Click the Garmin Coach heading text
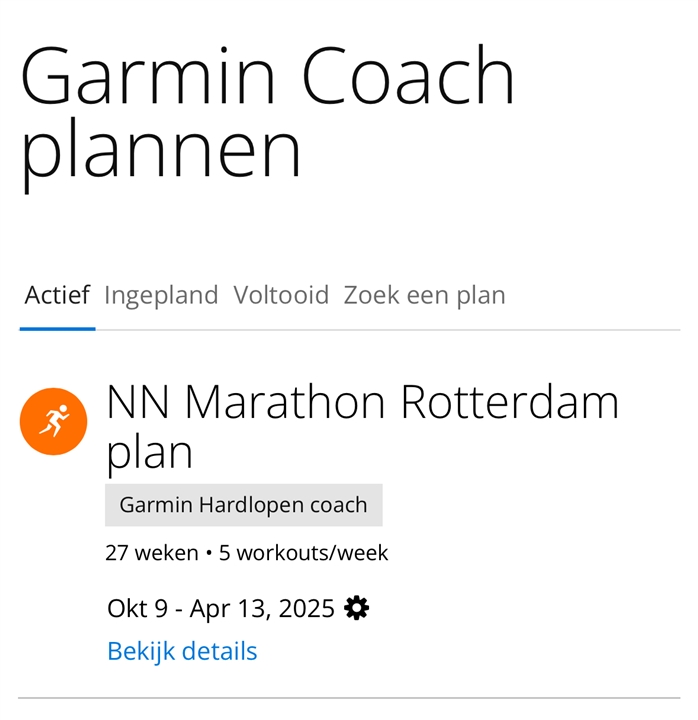 (x=267, y=75)
